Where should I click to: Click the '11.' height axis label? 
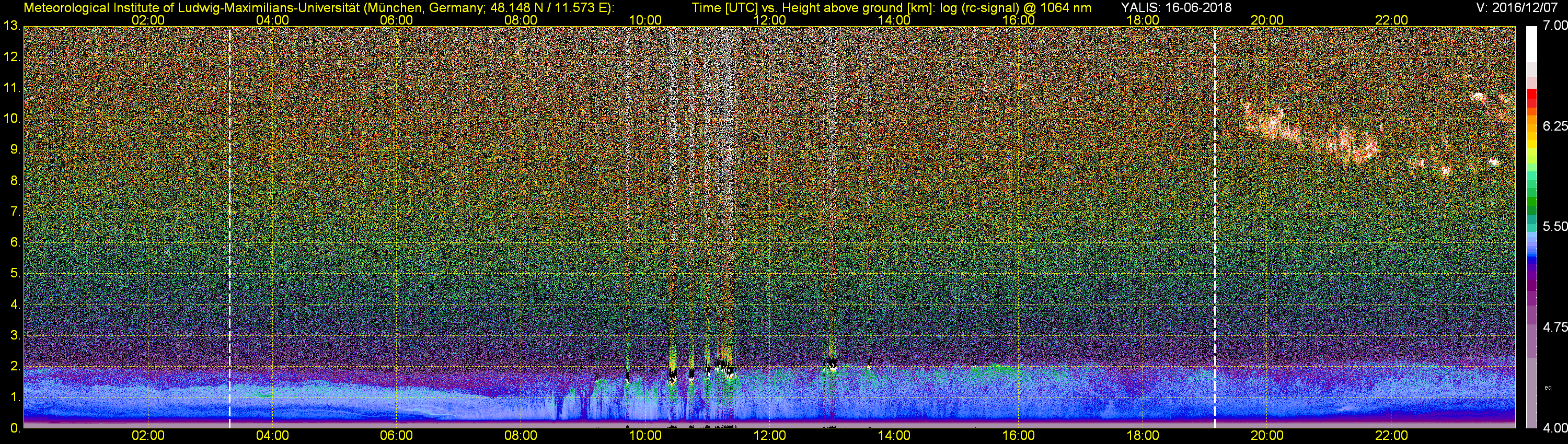[x=11, y=88]
